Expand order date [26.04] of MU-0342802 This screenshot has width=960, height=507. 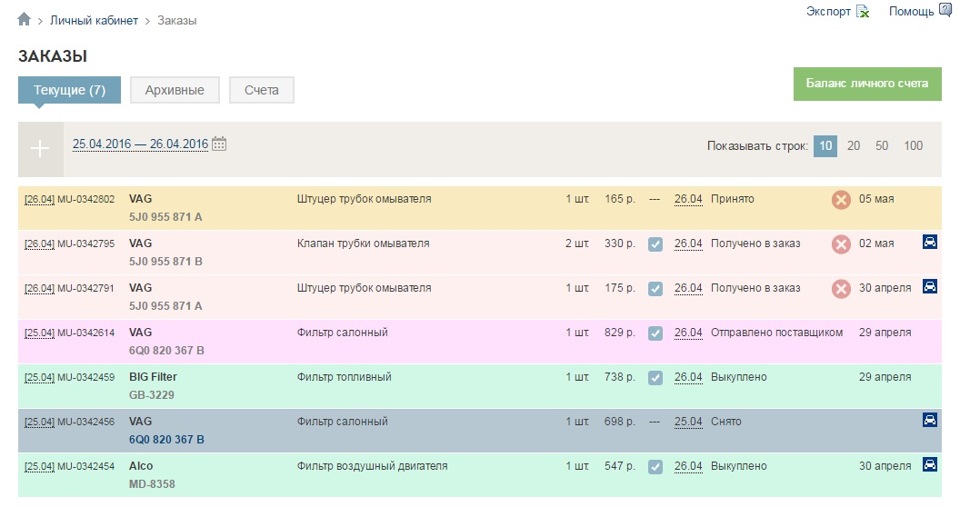coord(39,200)
